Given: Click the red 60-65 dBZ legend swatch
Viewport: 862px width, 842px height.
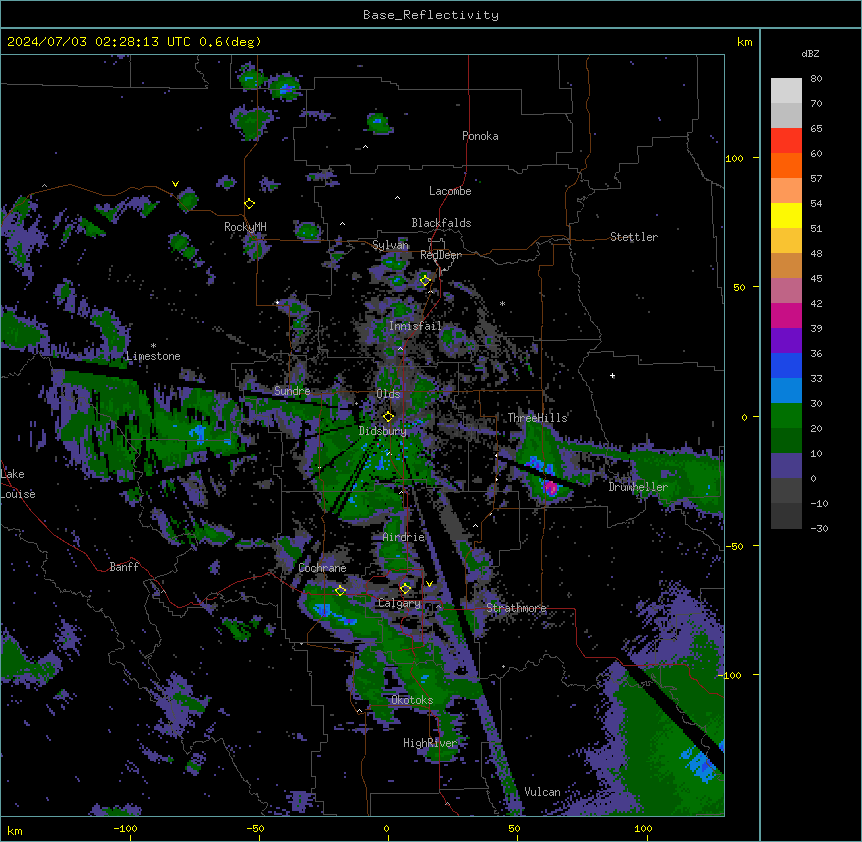Looking at the screenshot, I should 786,141.
